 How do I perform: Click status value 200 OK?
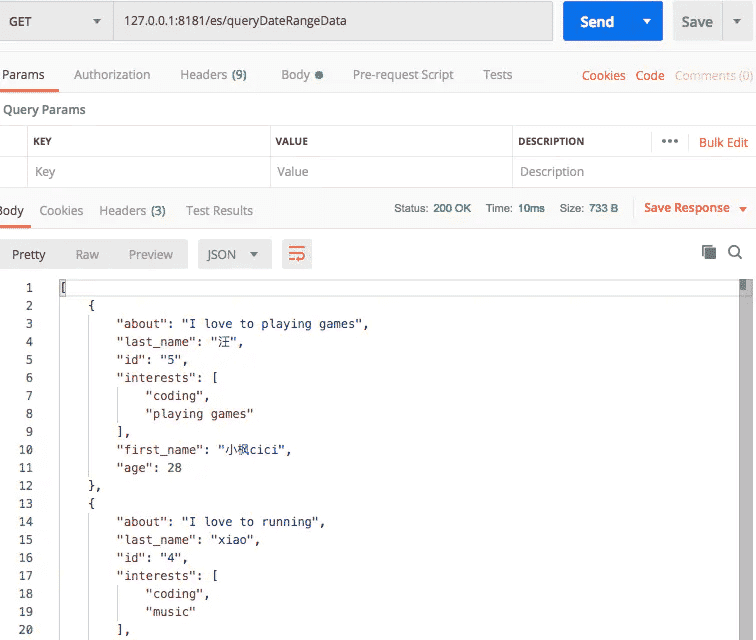452,208
